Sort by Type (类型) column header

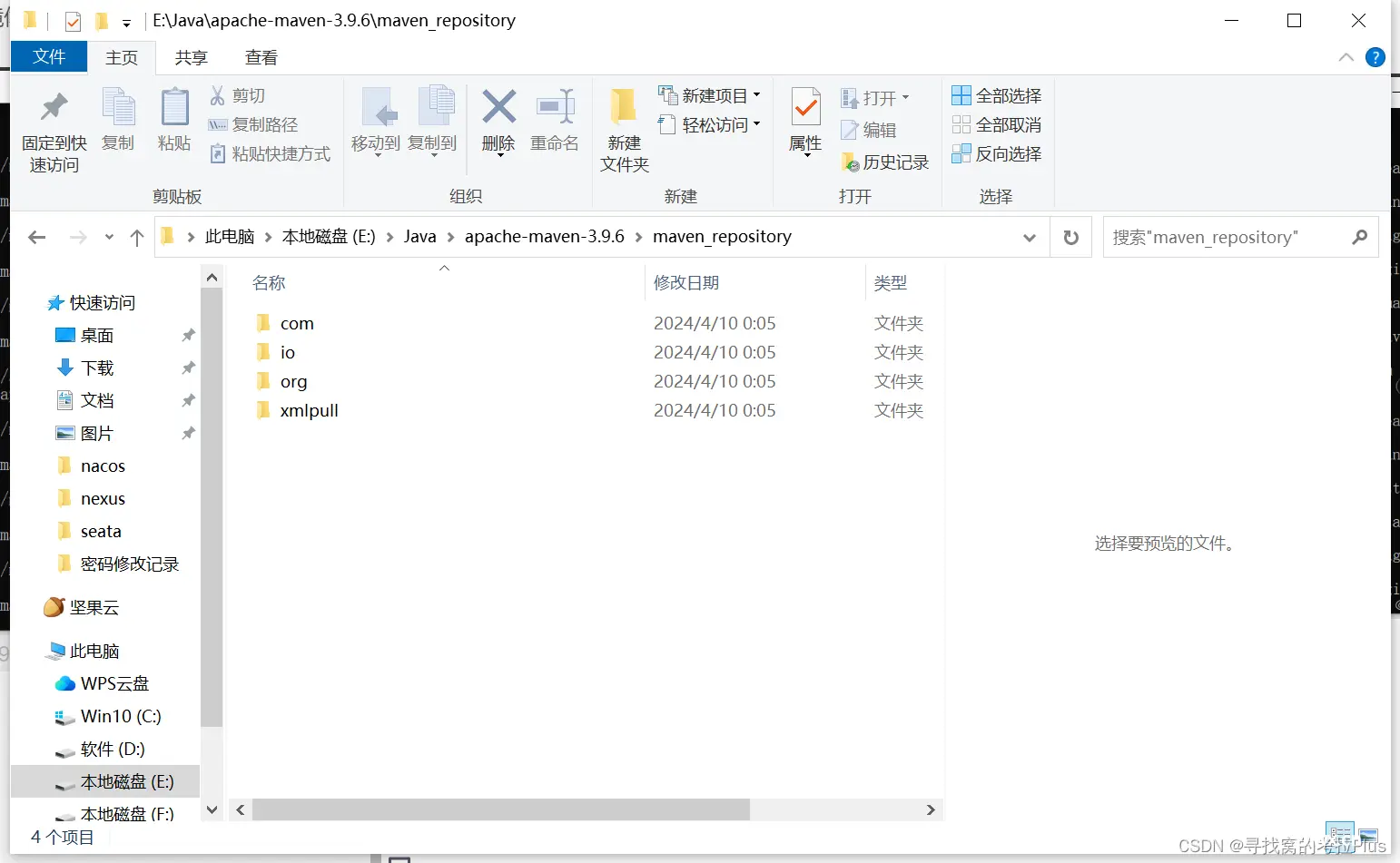[891, 283]
